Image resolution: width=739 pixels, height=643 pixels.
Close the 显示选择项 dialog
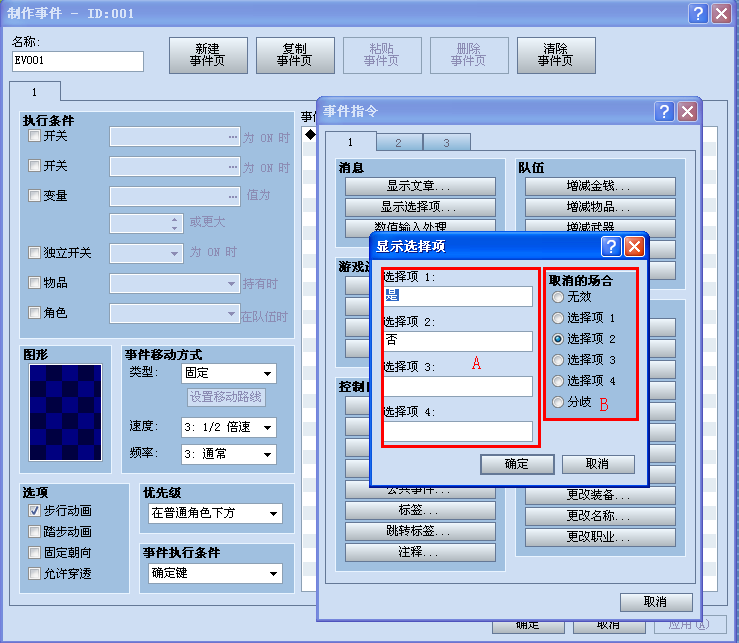point(634,247)
